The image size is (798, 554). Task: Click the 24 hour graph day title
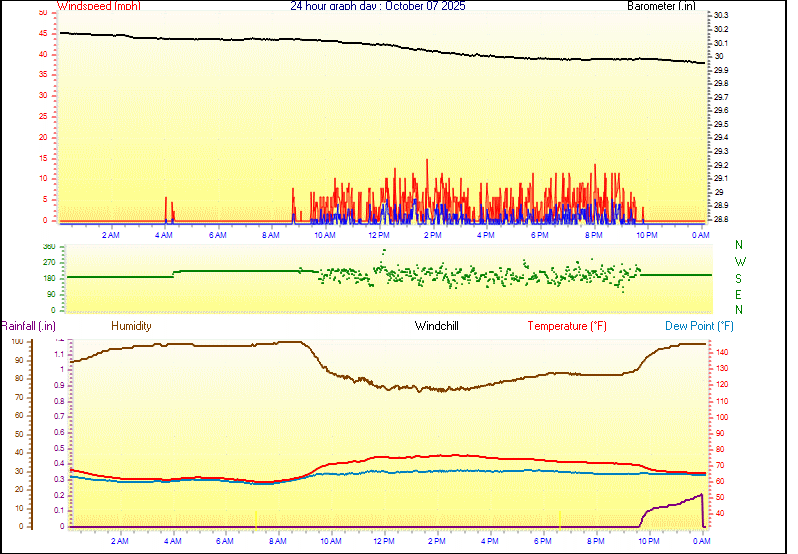coord(377,6)
